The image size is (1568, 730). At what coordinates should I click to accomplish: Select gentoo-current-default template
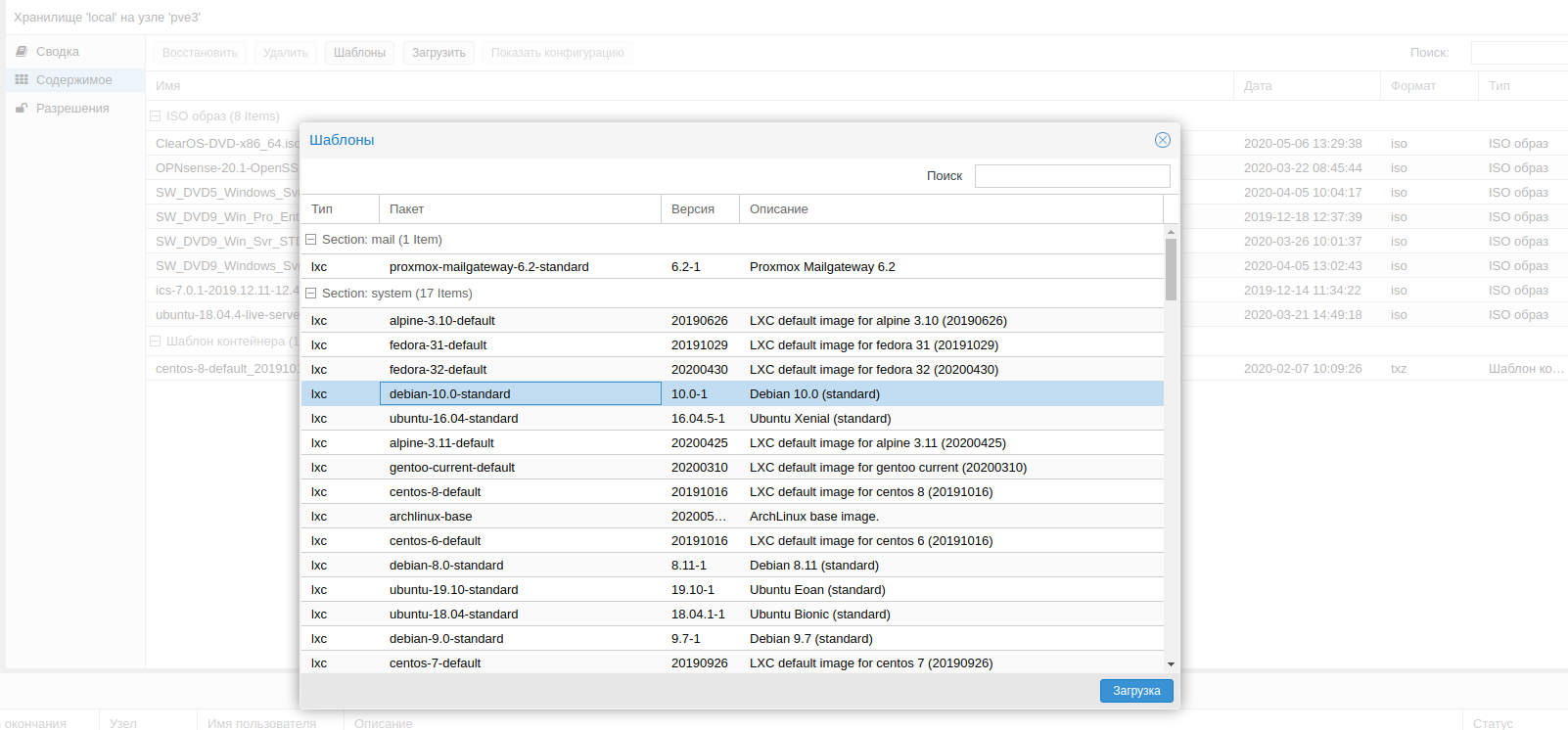pos(732,468)
